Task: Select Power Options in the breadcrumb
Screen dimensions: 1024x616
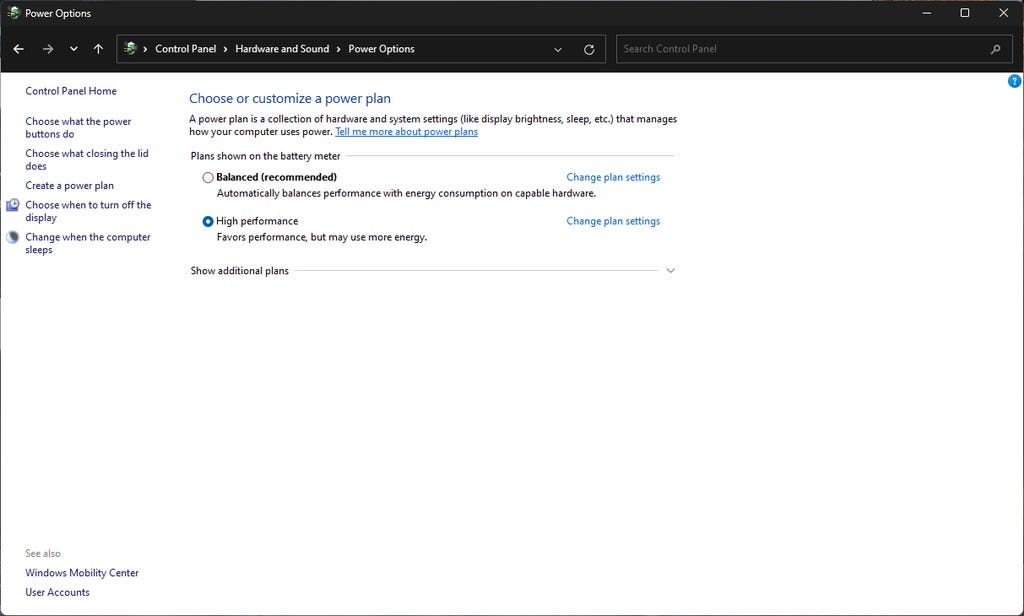Action: (x=381, y=49)
